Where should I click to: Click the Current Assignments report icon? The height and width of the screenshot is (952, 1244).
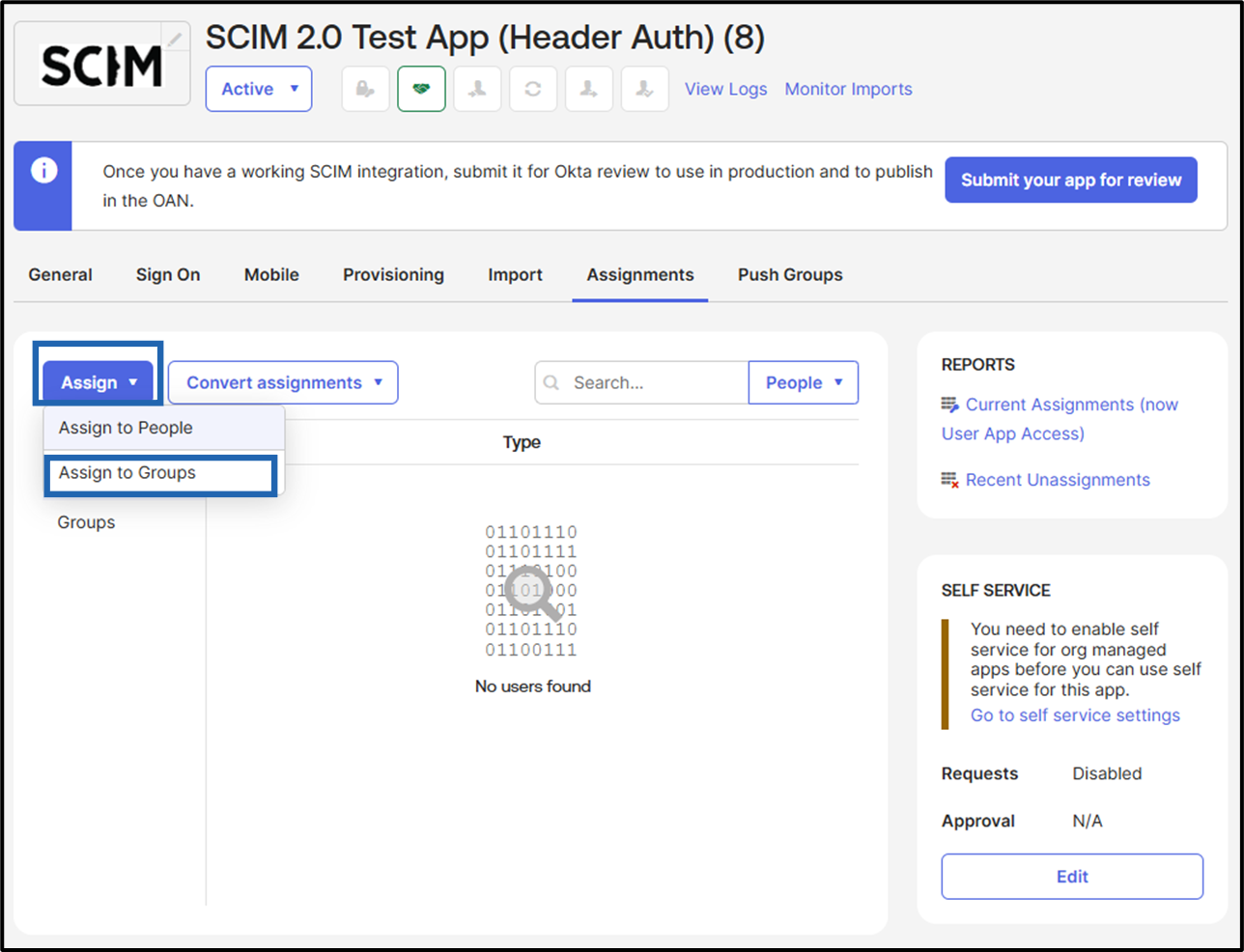click(x=950, y=405)
